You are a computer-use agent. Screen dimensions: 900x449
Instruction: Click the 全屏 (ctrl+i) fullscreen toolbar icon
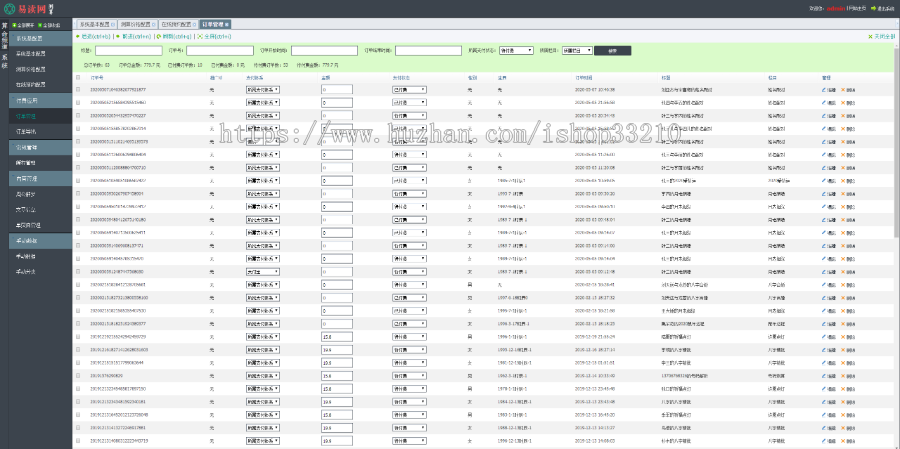tap(196, 35)
